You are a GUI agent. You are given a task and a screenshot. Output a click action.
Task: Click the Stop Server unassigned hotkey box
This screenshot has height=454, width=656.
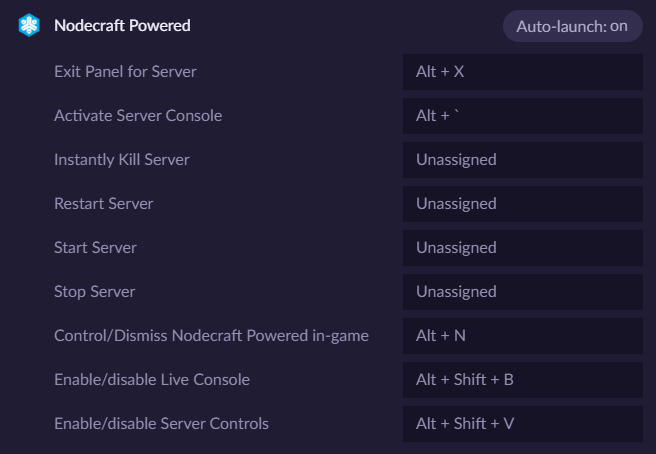click(523, 292)
